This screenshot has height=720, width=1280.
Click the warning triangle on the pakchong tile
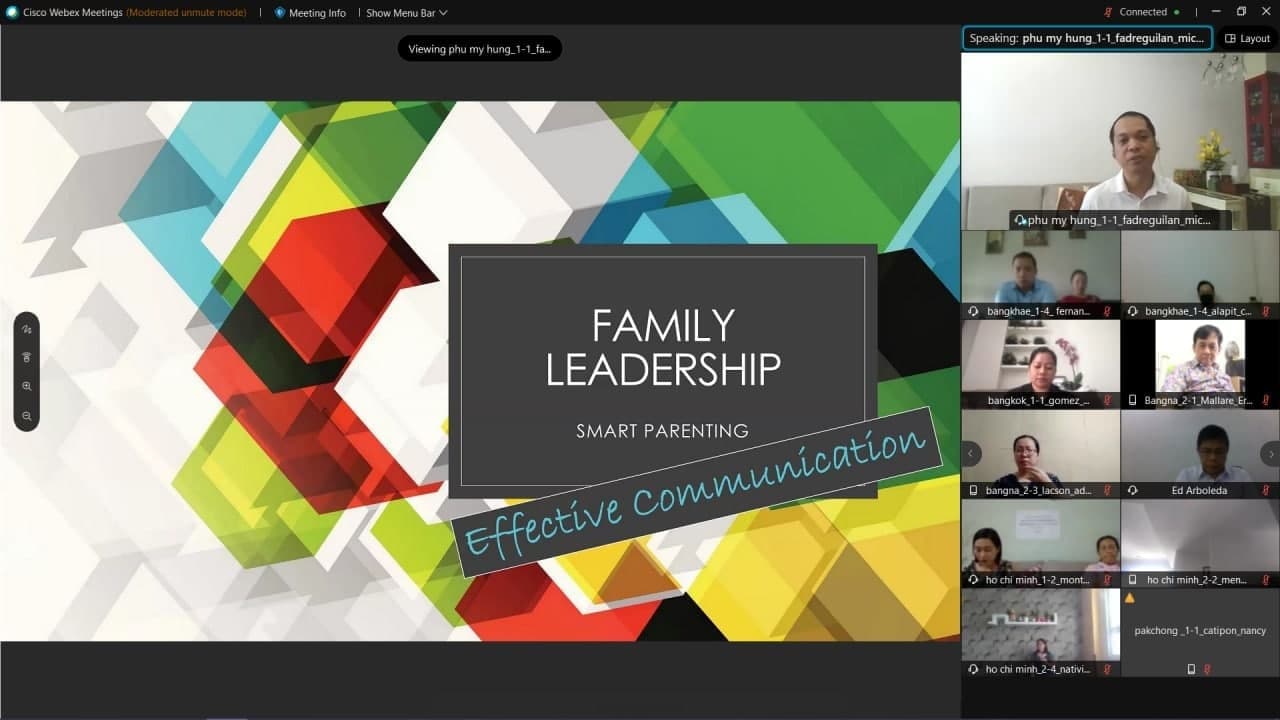[x=1130, y=598]
